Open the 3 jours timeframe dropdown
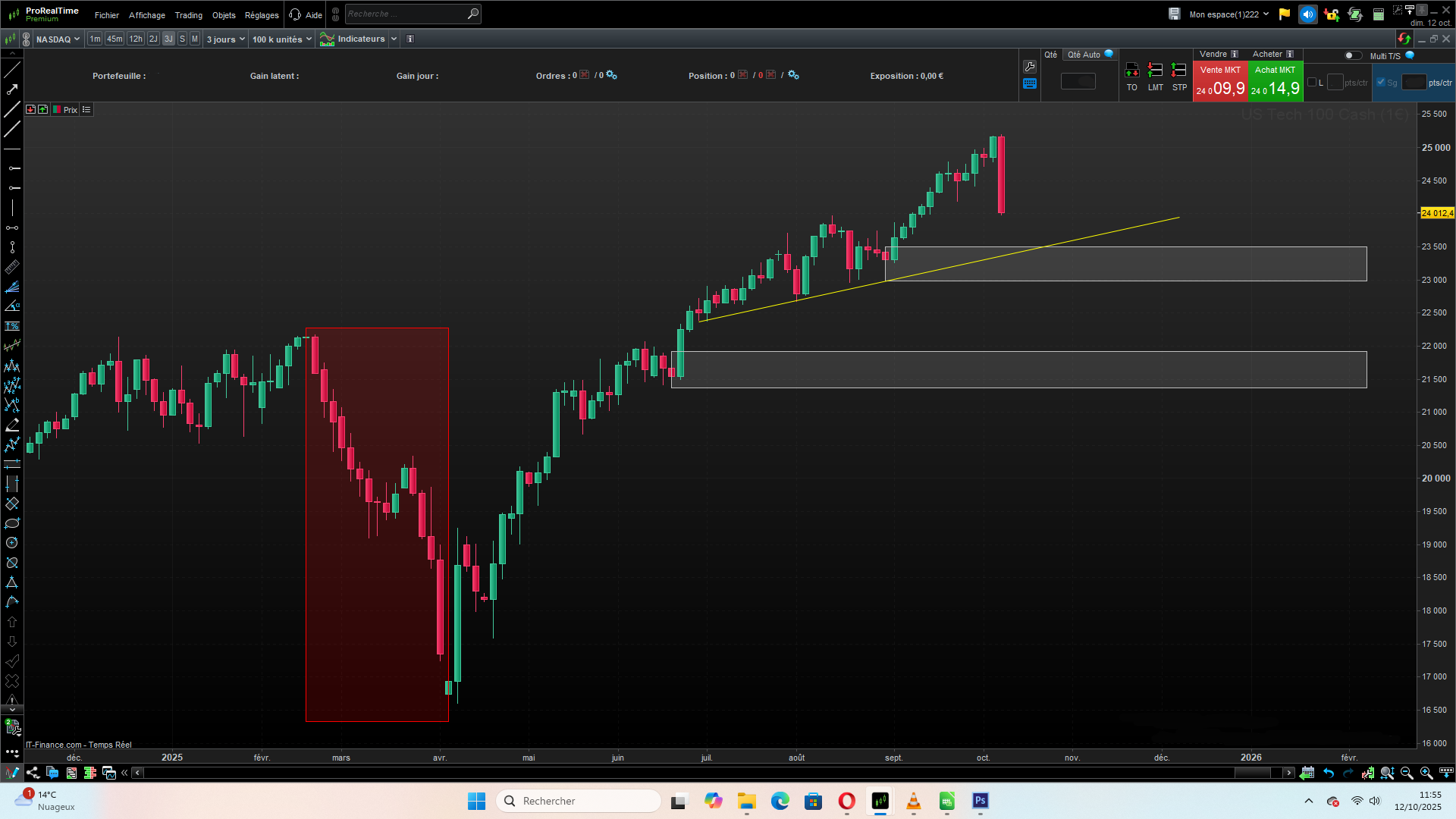This screenshot has height=819, width=1456. 225,39
